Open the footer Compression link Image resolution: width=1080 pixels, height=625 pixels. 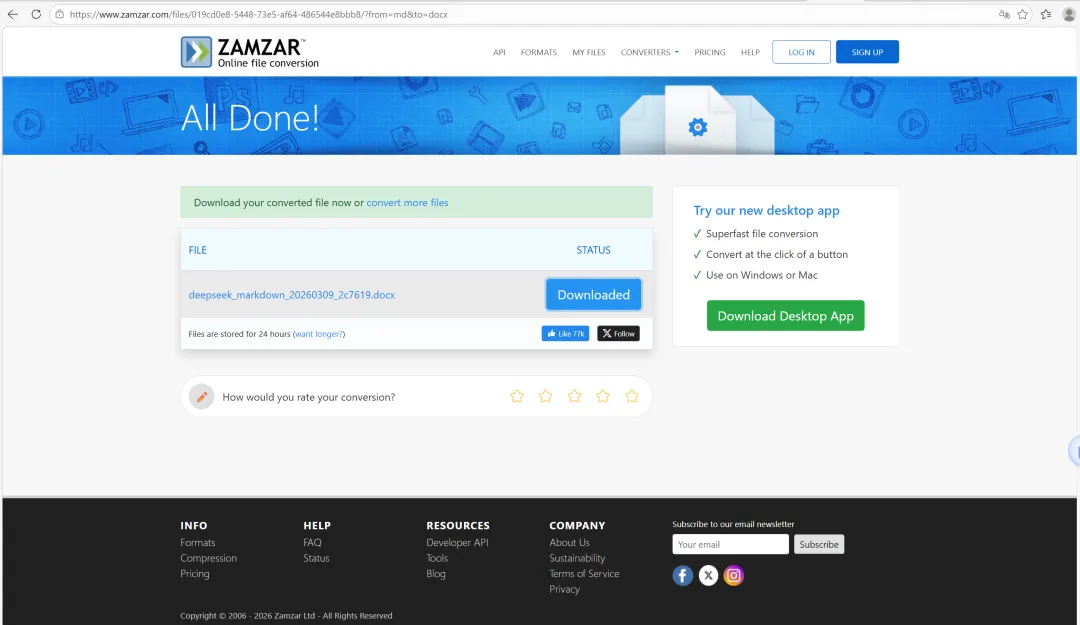tap(209, 558)
